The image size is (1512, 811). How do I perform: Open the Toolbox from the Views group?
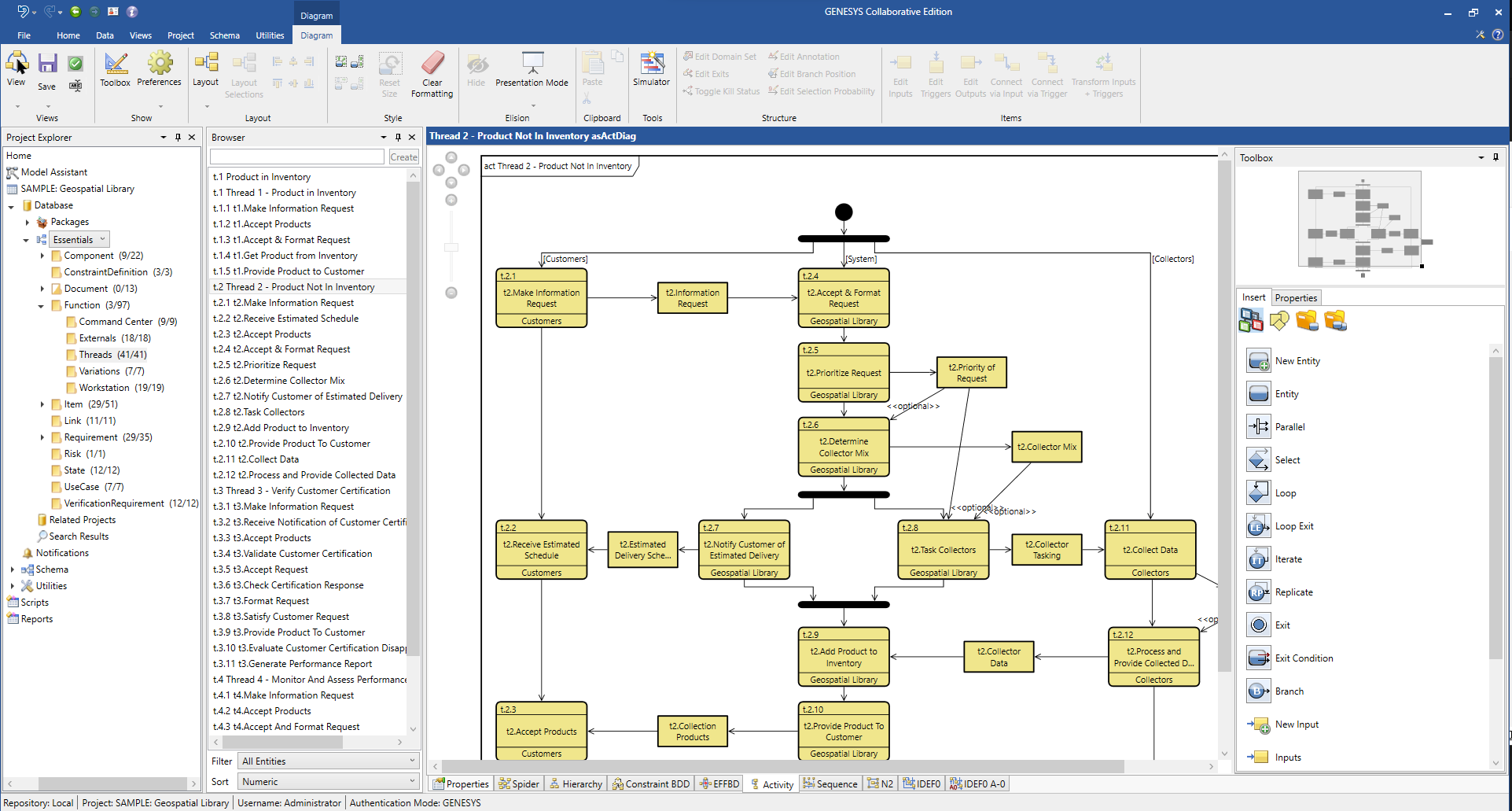point(115,69)
